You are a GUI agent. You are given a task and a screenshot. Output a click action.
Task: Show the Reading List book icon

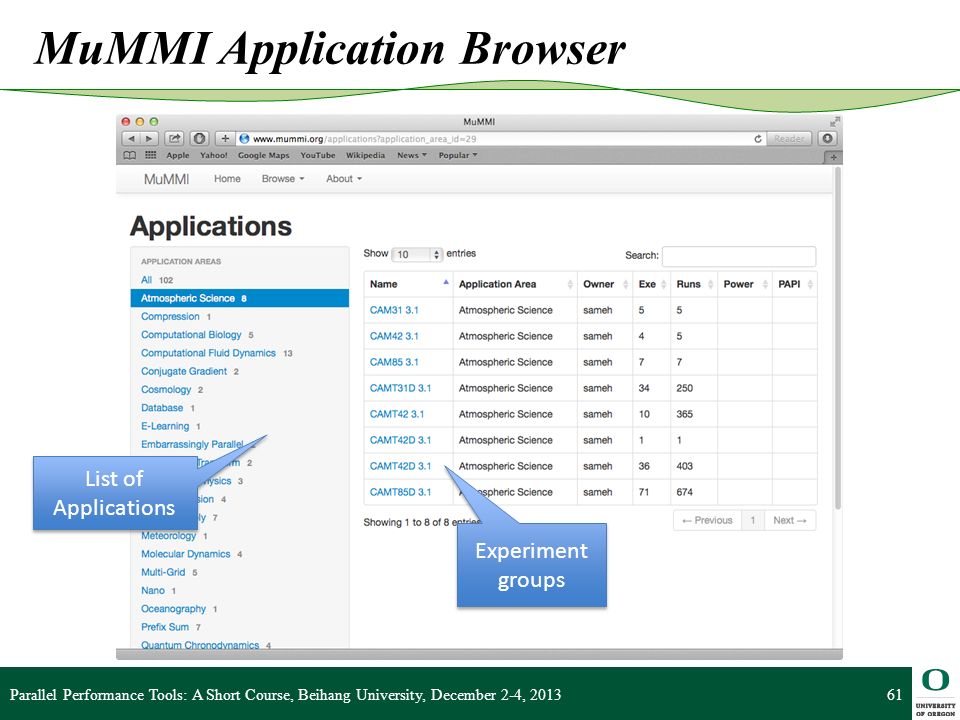(130, 156)
